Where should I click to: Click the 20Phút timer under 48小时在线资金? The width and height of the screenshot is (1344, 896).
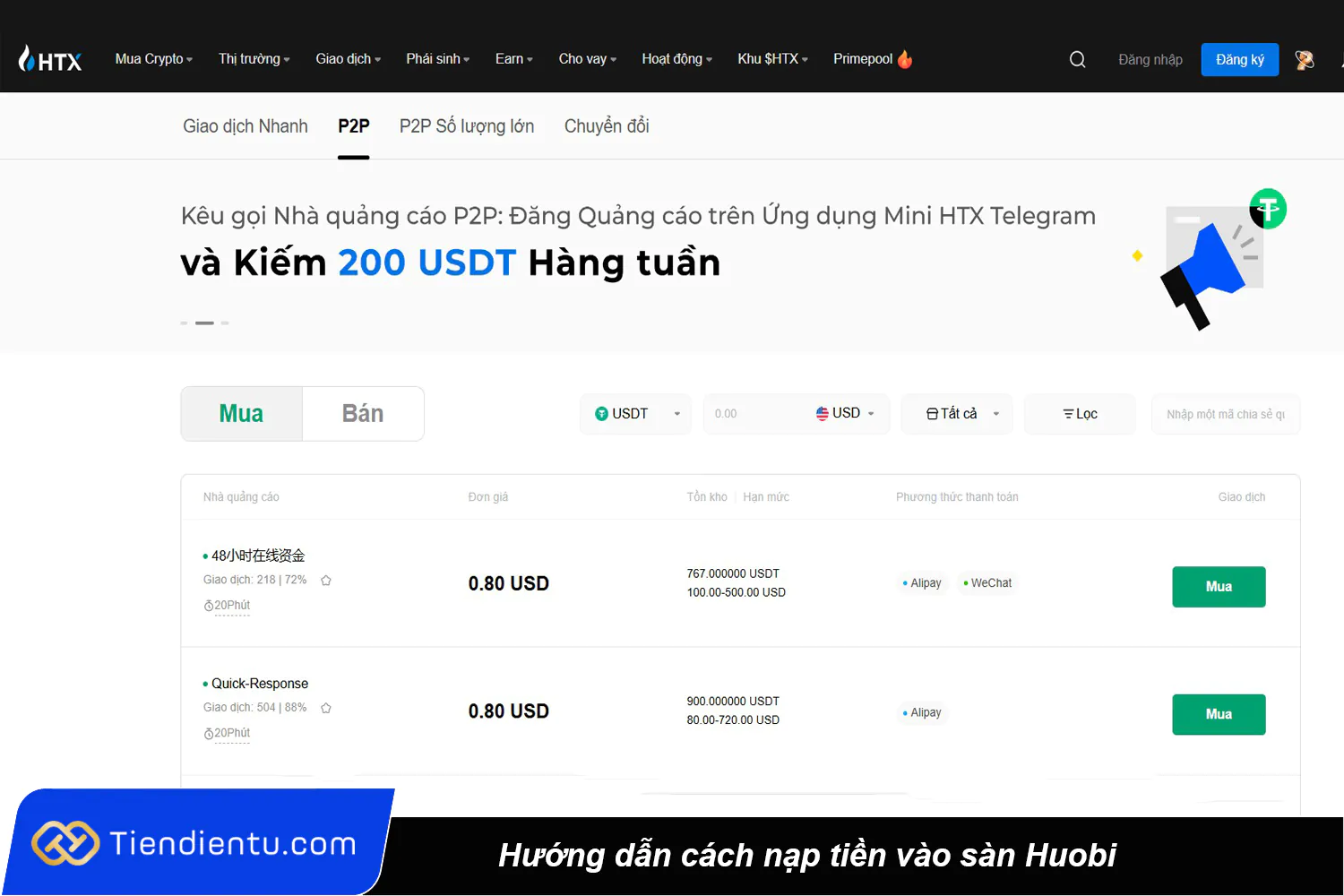click(x=227, y=606)
